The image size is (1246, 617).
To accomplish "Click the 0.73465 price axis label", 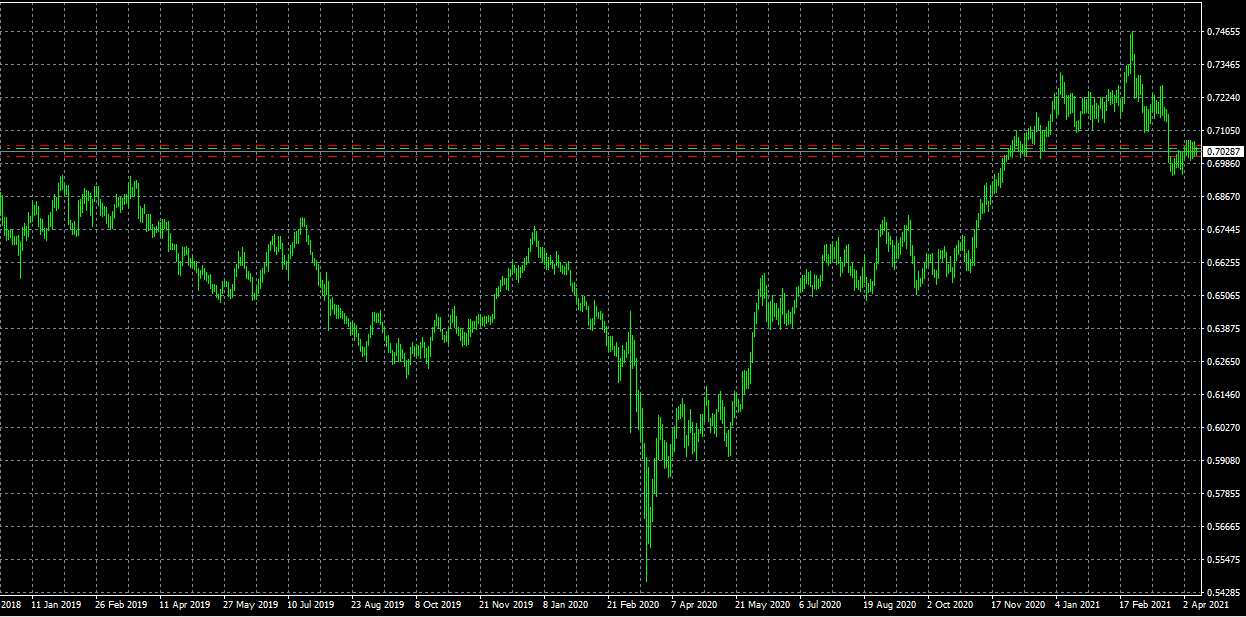I will pyautogui.click(x=1223, y=65).
